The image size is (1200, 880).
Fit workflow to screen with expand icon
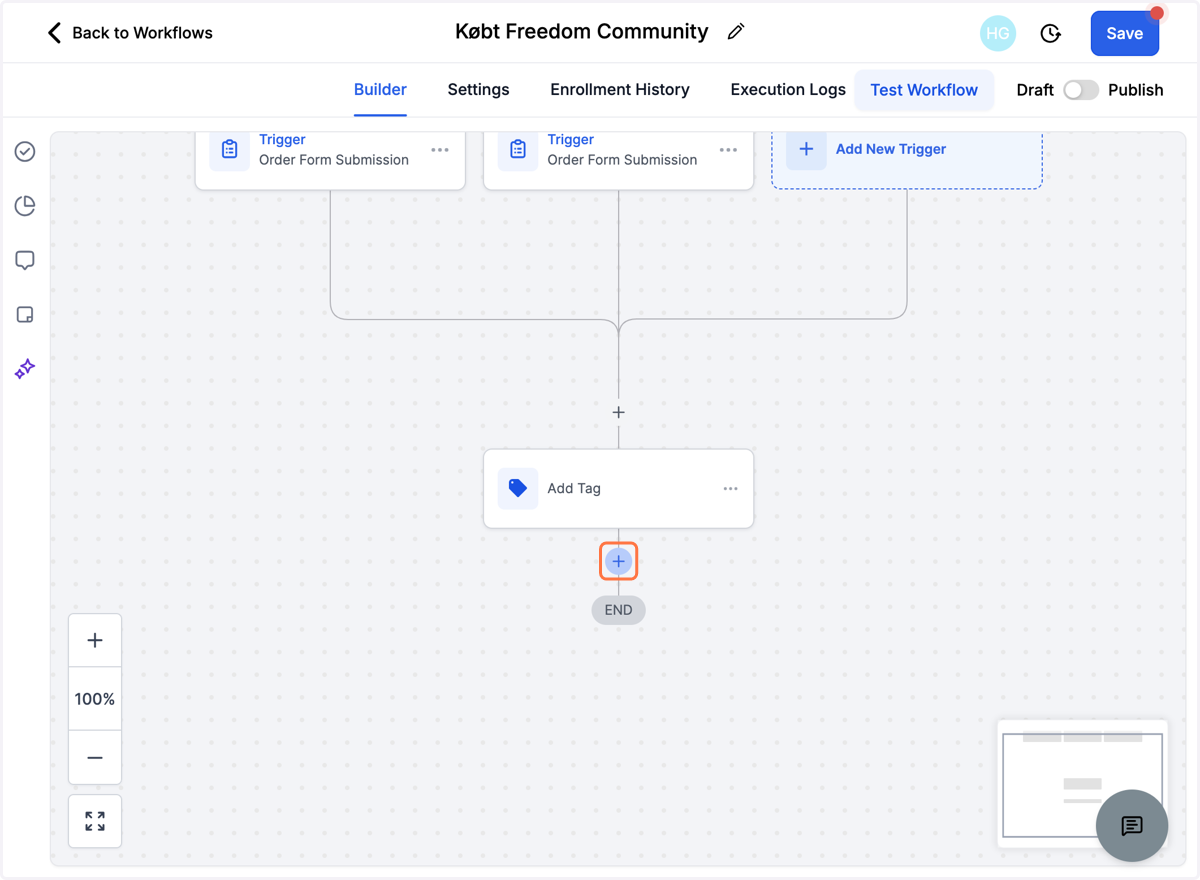[95, 822]
